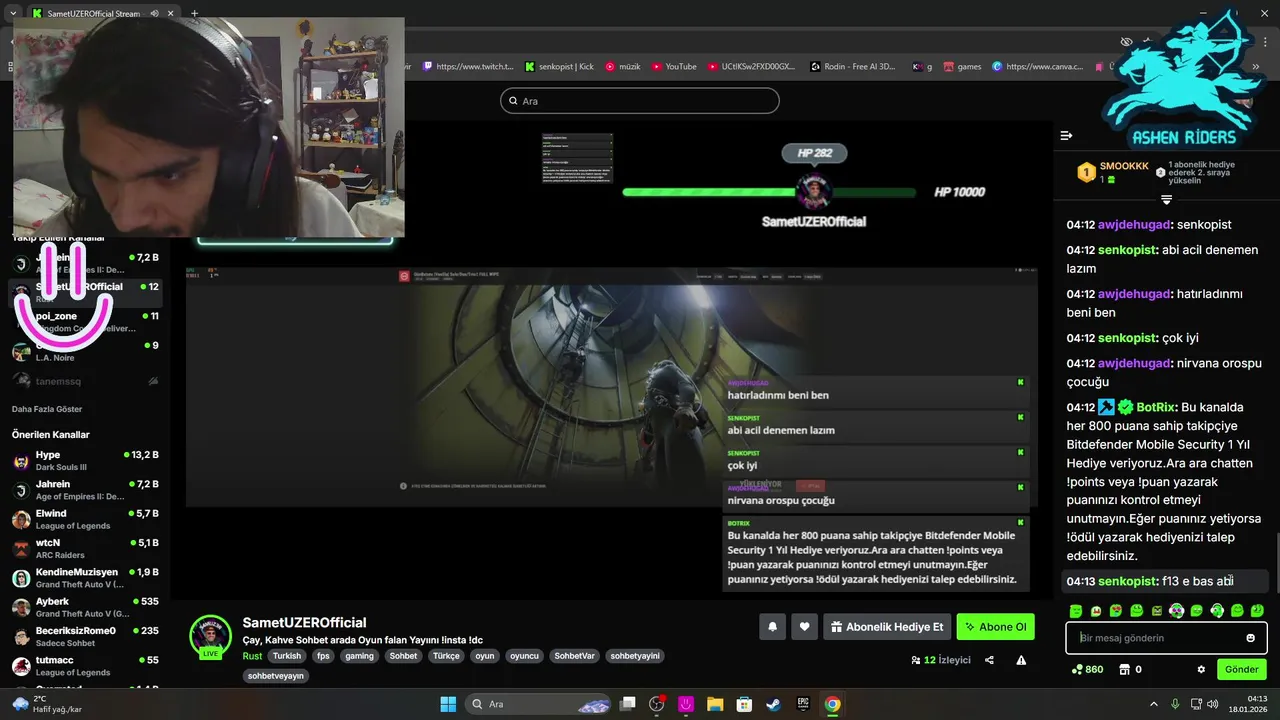
Task: Open tutmacc channel in sidebar
Action: (x=85, y=666)
